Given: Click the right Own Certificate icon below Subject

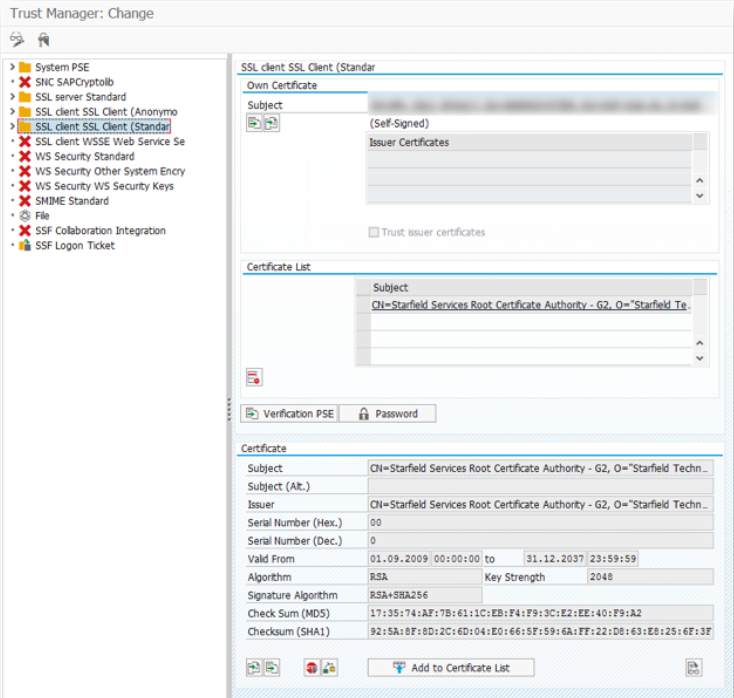Looking at the screenshot, I should click(271, 124).
